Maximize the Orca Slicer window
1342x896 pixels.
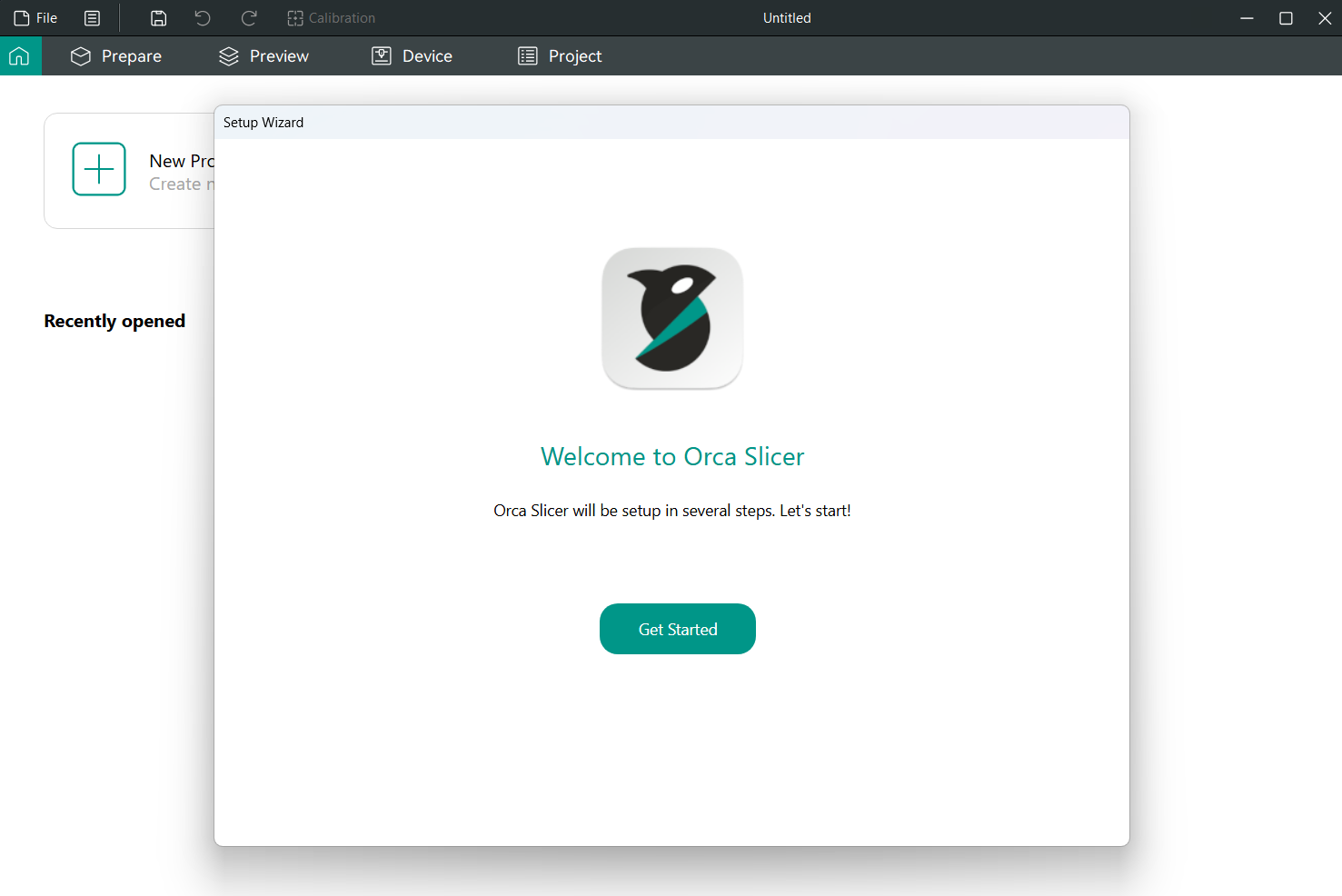pyautogui.click(x=1286, y=18)
